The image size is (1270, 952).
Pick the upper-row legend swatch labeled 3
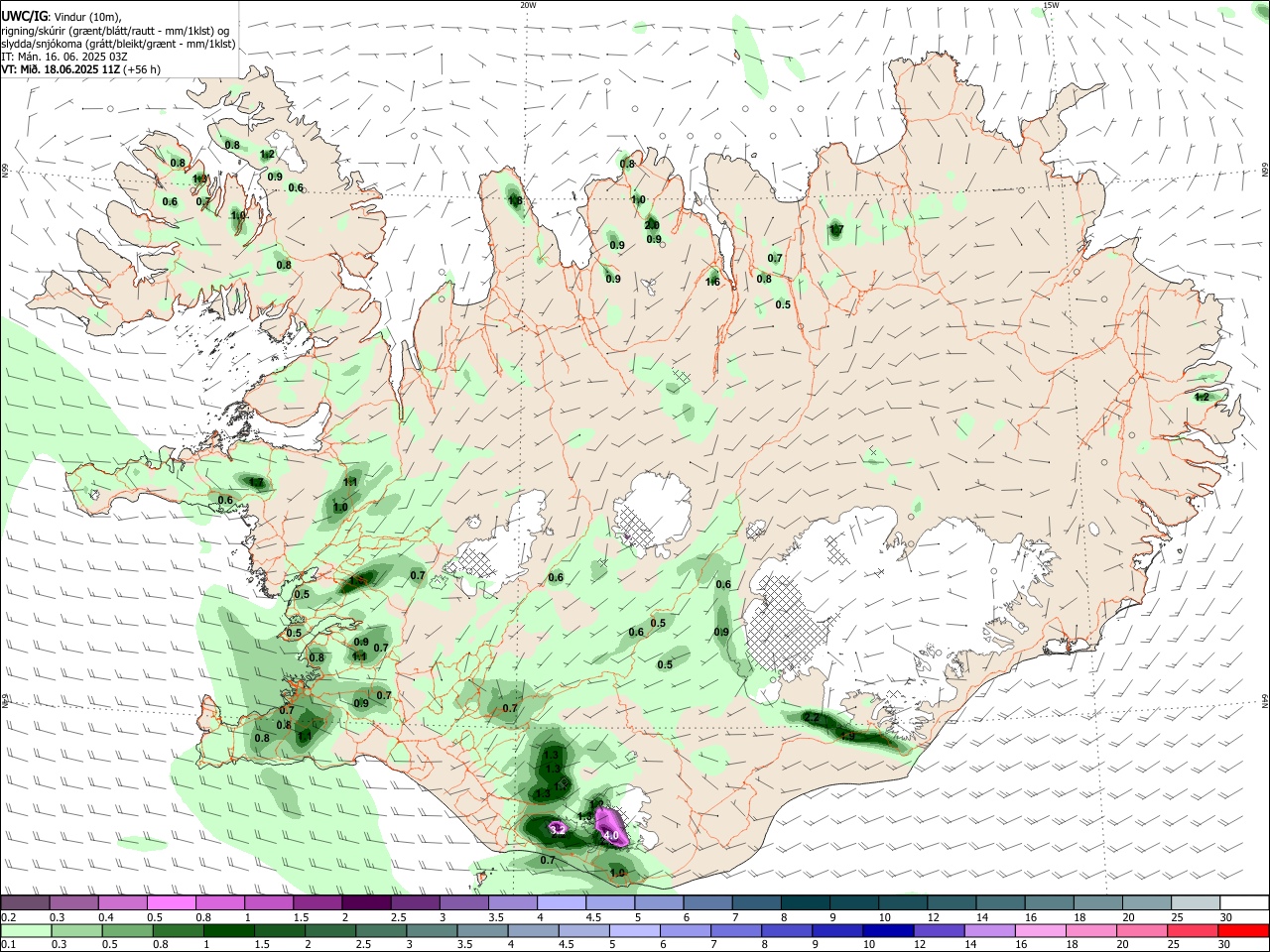462,902
